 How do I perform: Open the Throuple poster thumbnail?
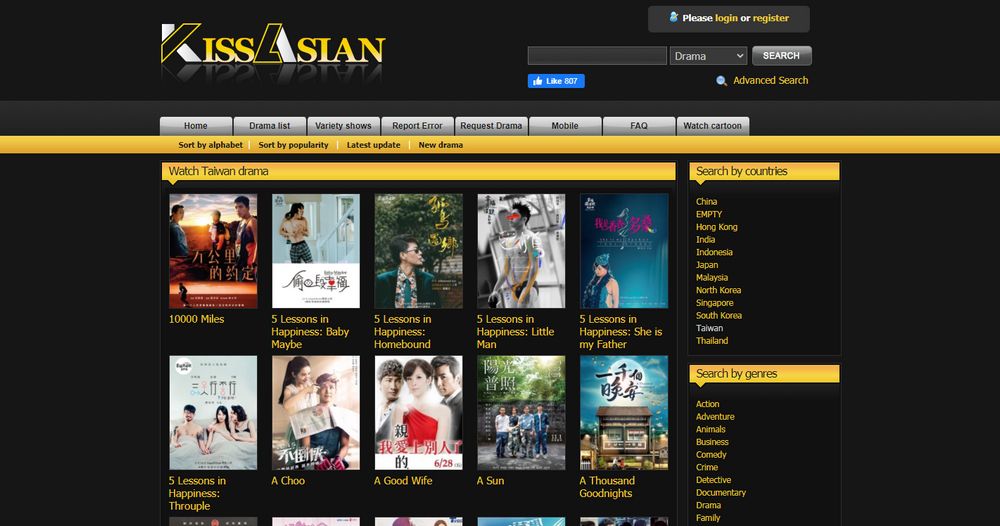tap(213, 413)
